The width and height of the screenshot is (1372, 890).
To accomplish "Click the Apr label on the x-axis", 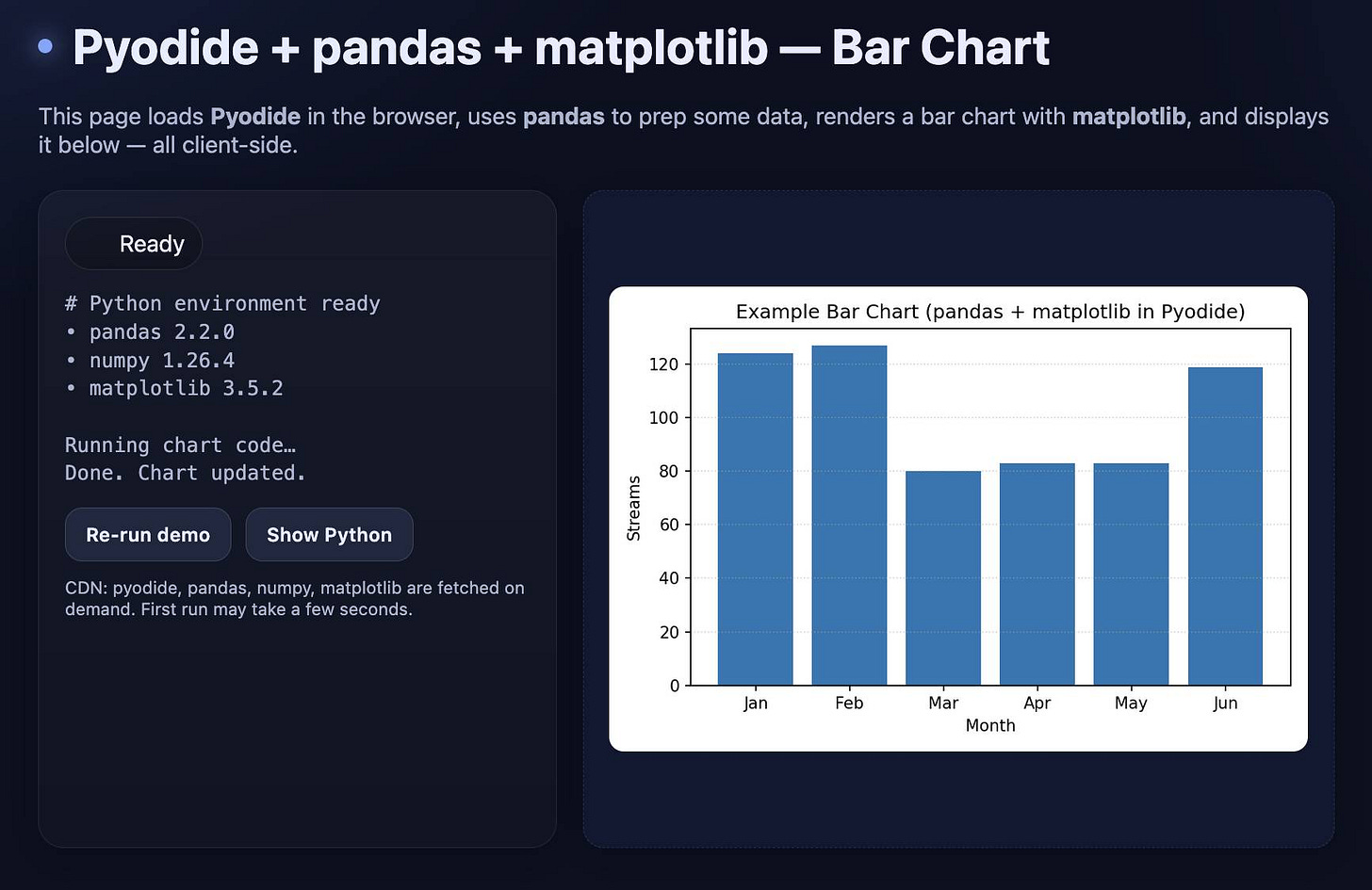I will coord(1037,703).
